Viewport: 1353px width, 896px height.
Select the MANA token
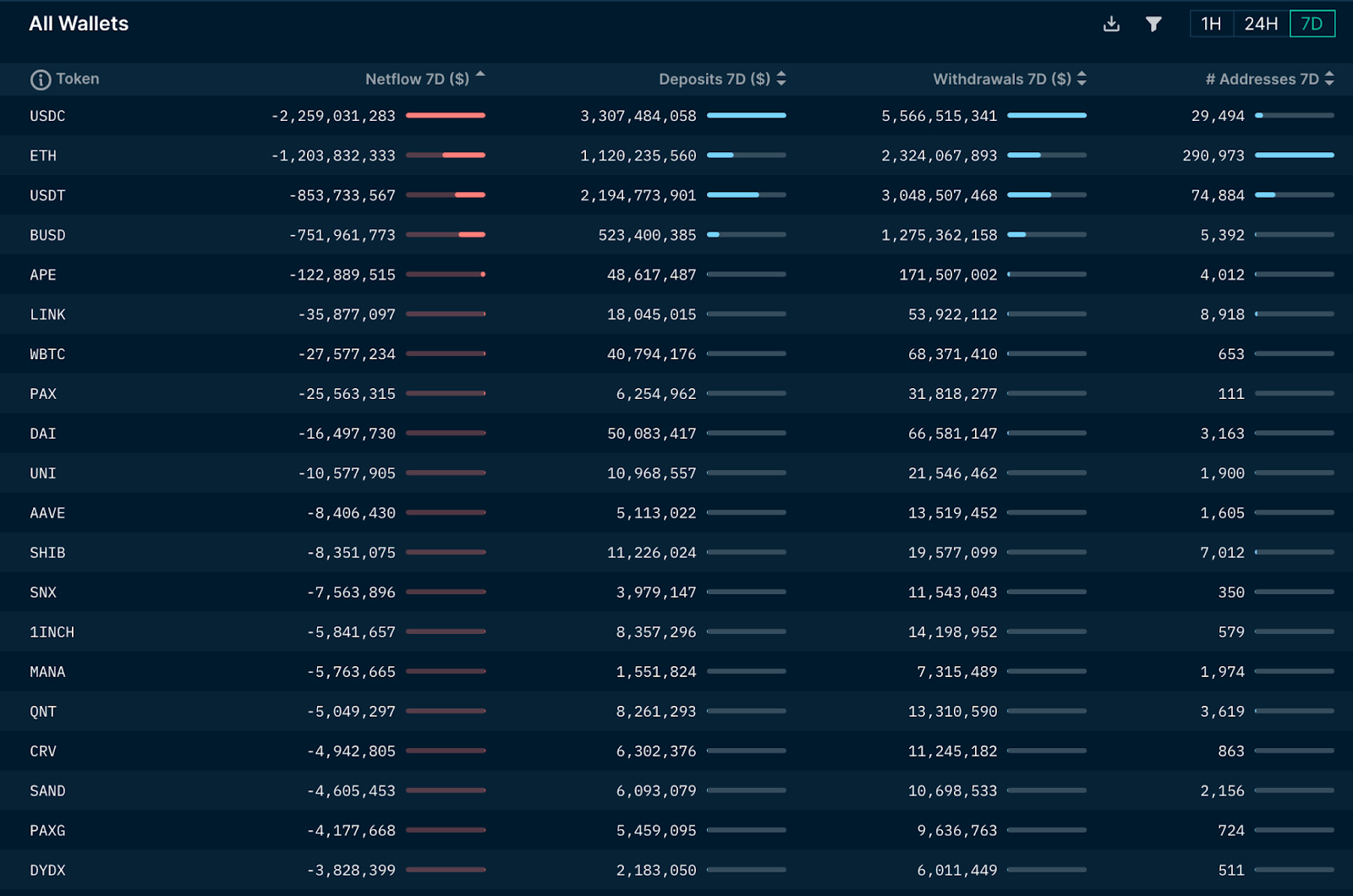[x=47, y=672]
